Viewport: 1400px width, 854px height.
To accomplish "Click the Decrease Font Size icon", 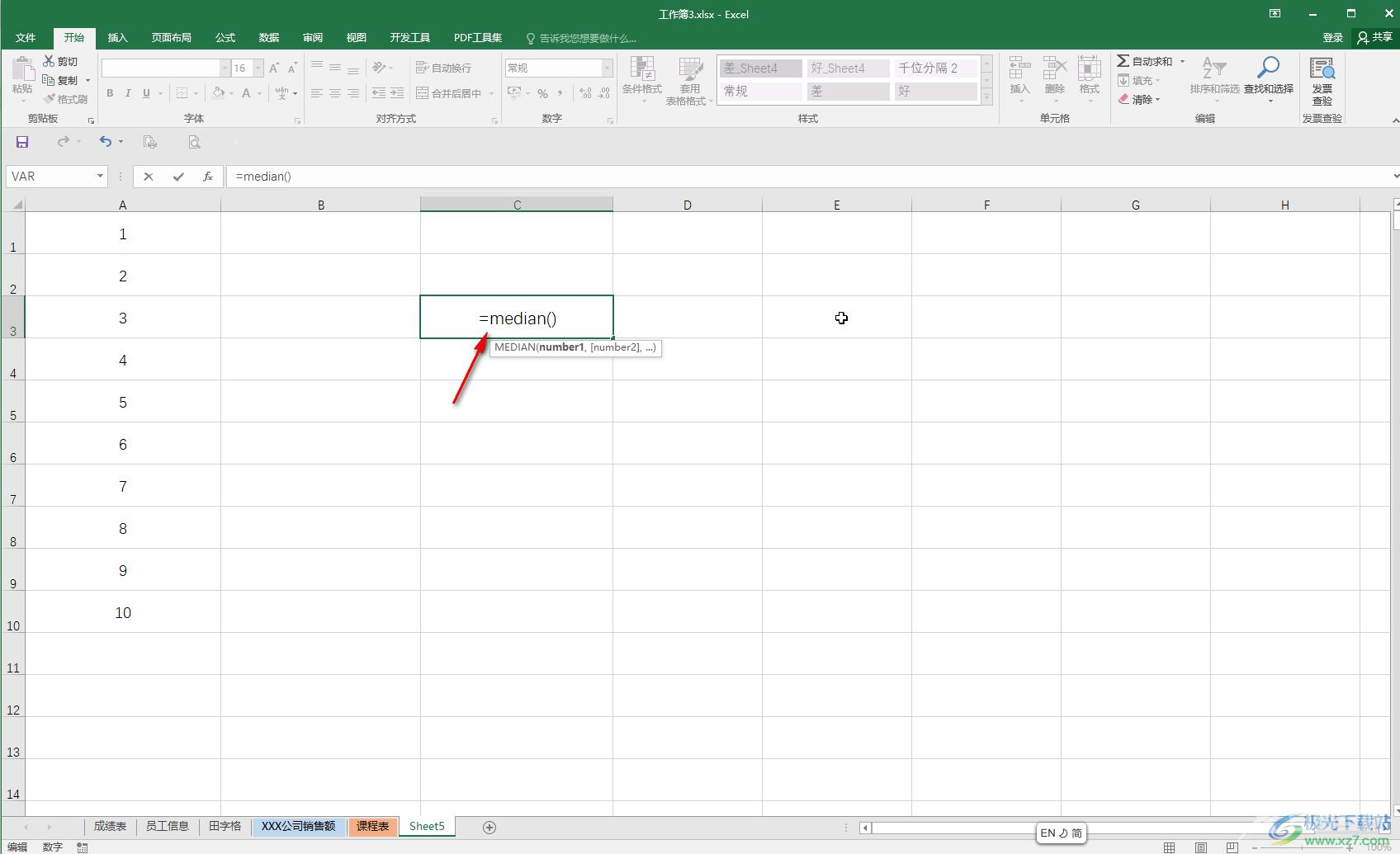I will point(292,68).
